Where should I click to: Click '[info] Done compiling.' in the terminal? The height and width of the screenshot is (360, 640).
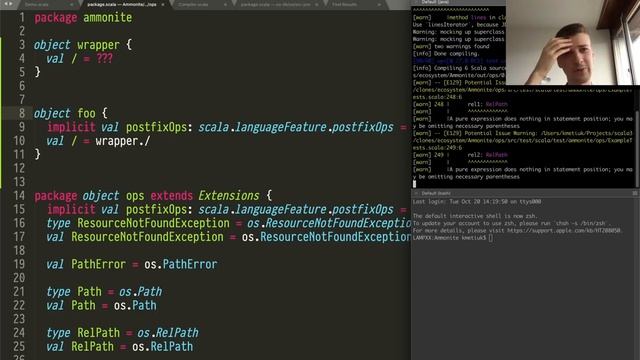click(x=445, y=53)
